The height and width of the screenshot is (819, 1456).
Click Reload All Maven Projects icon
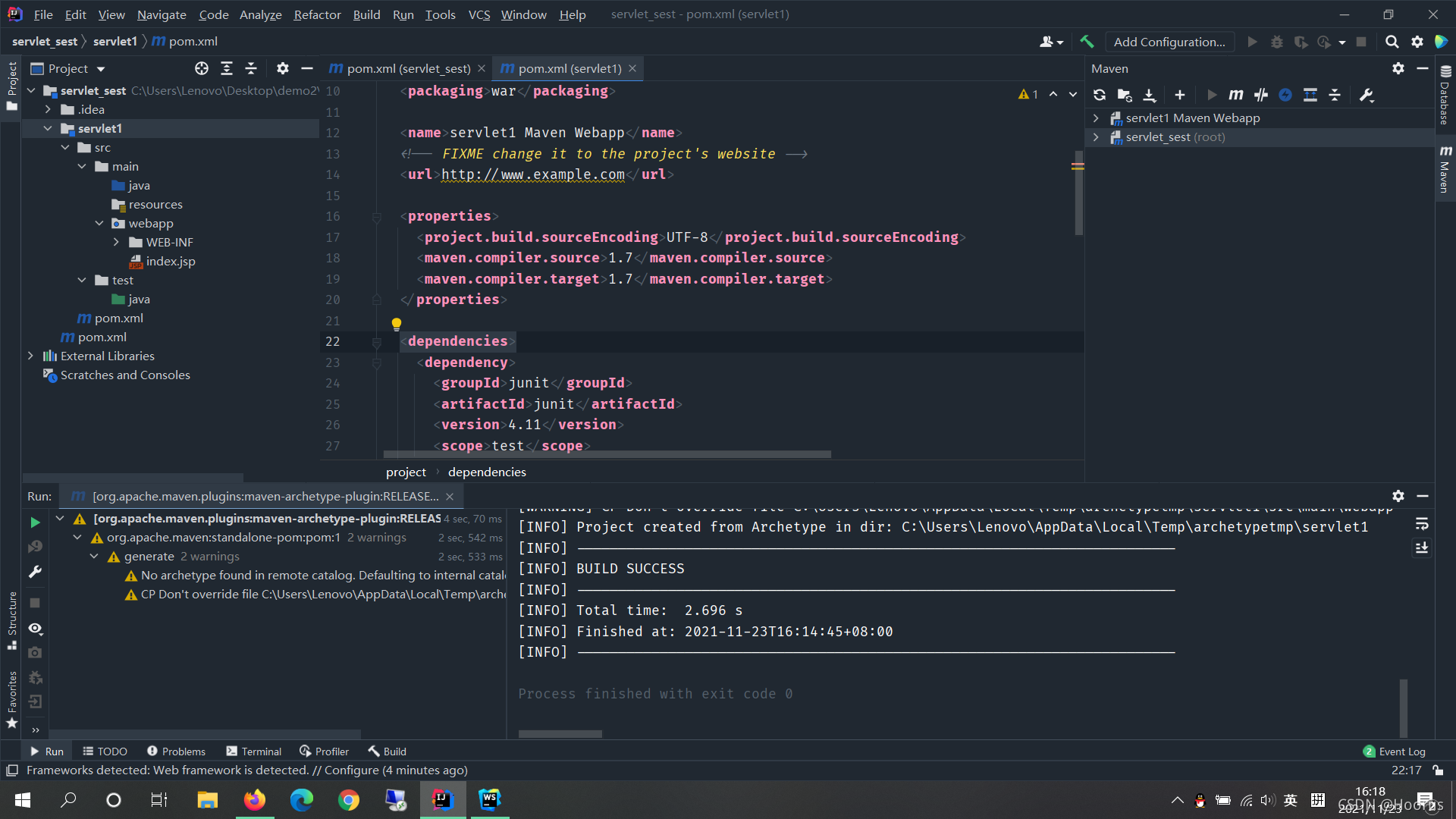(1099, 95)
